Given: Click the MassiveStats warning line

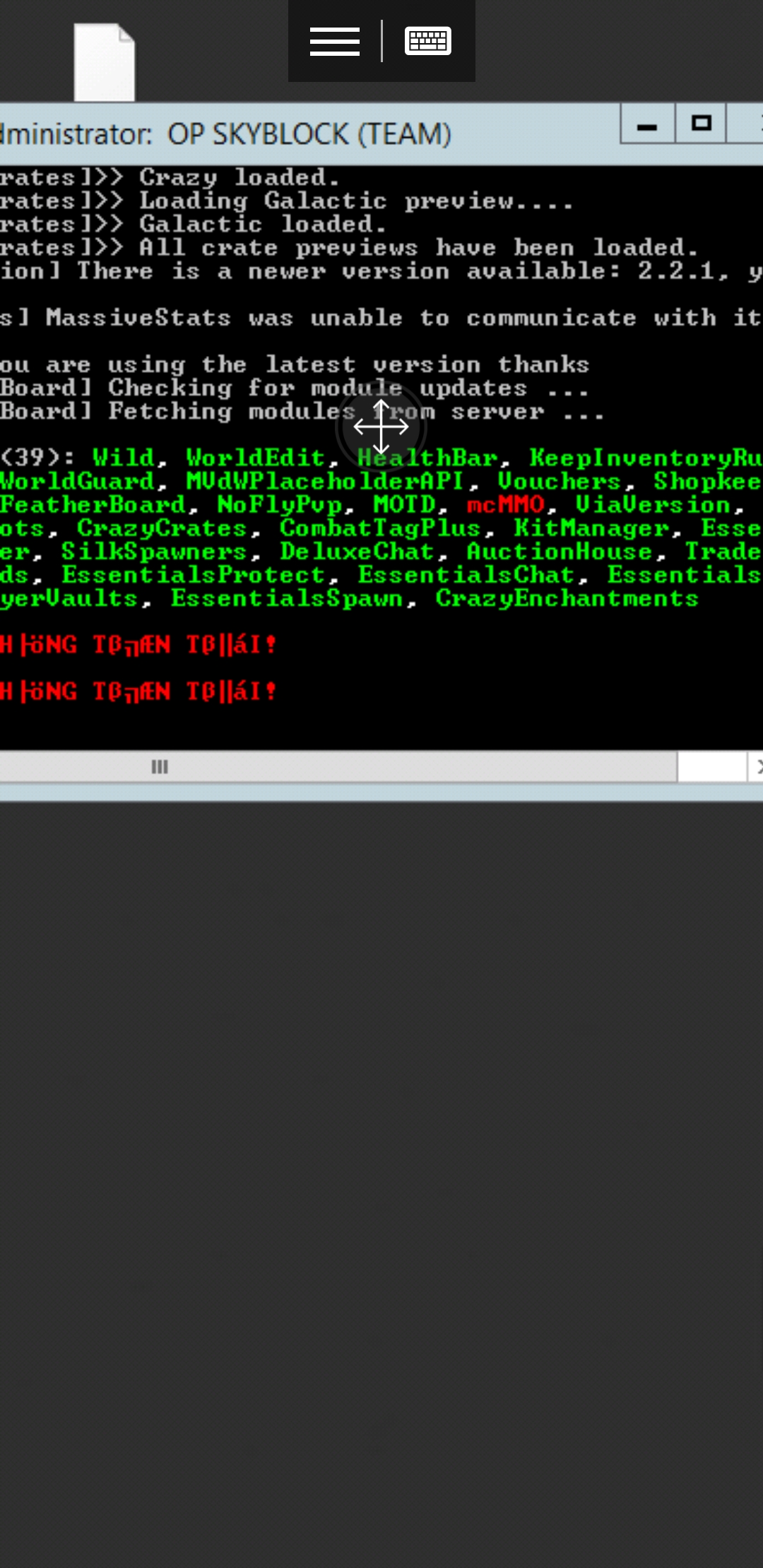Looking at the screenshot, I should coord(381,318).
